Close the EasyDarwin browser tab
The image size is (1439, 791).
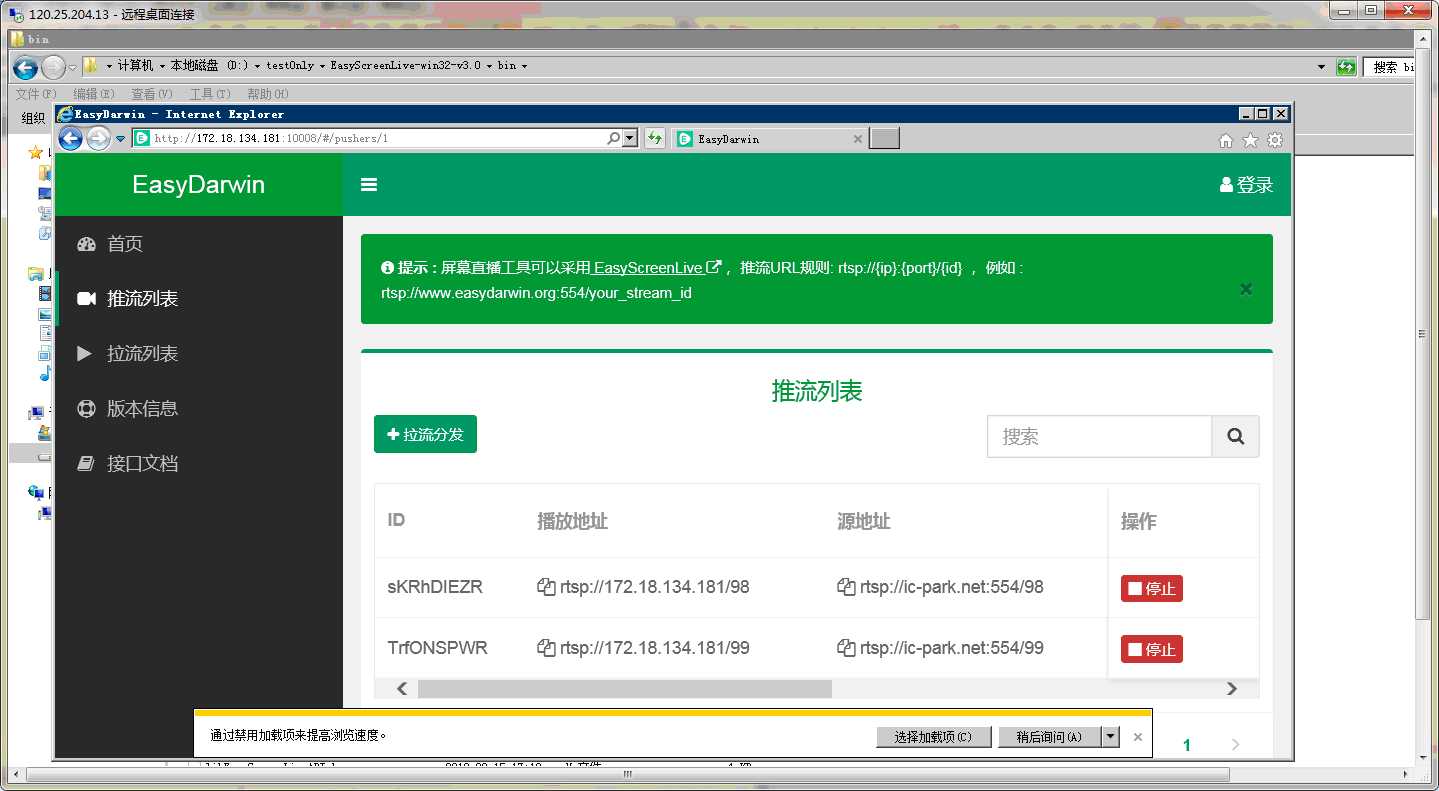[857, 139]
